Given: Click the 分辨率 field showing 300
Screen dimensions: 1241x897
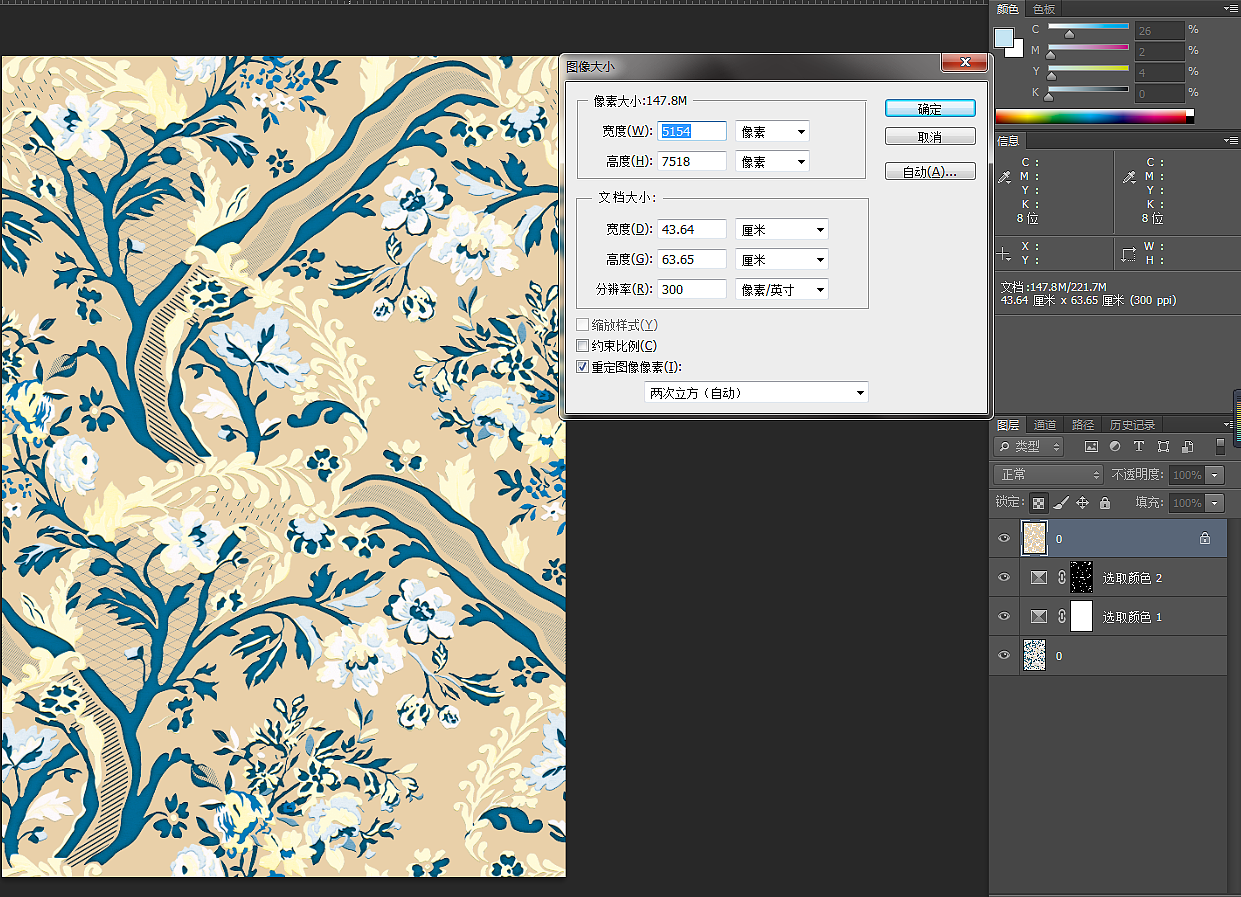Looking at the screenshot, I should 692,289.
